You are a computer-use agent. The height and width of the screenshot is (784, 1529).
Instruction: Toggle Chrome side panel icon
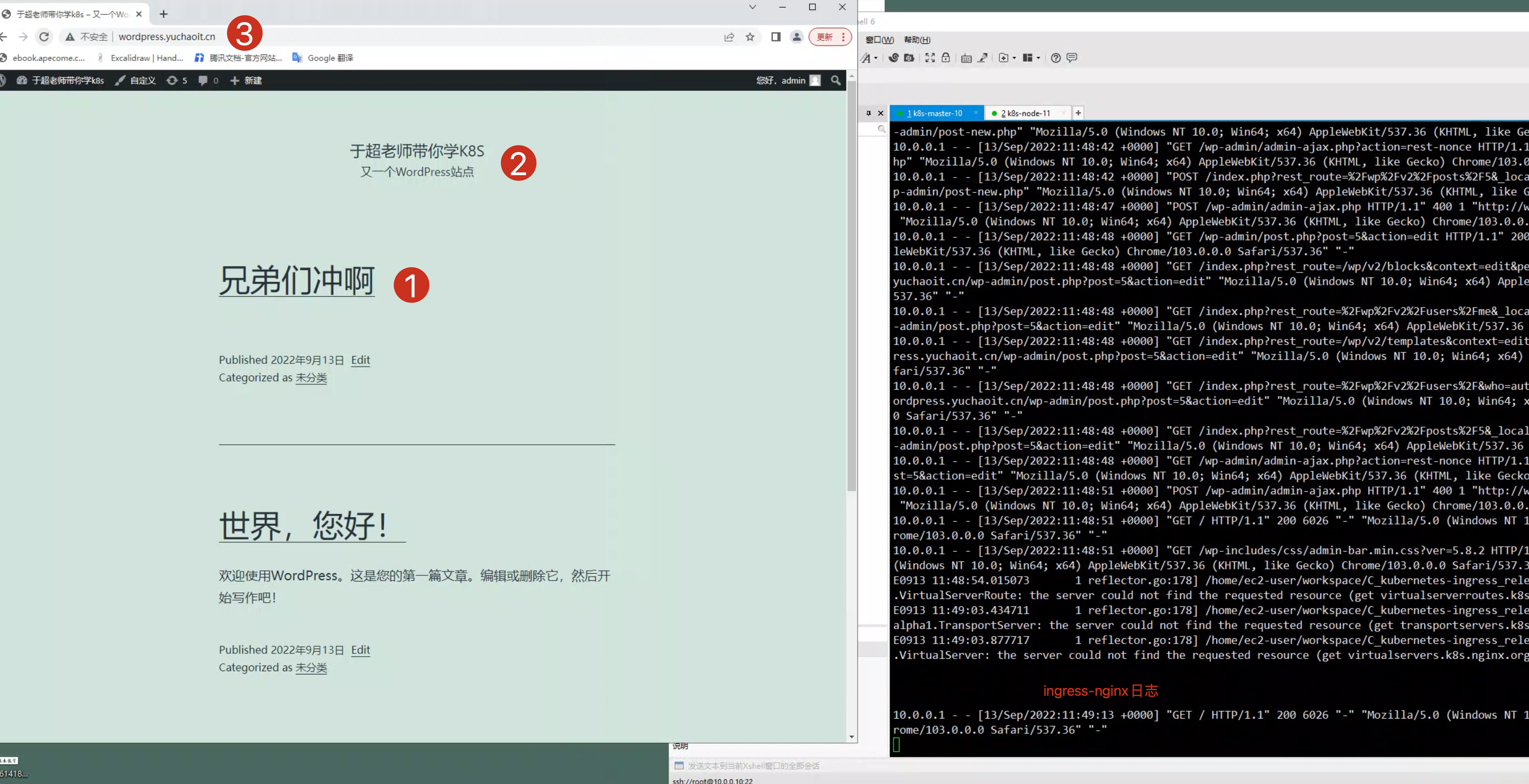(x=775, y=37)
